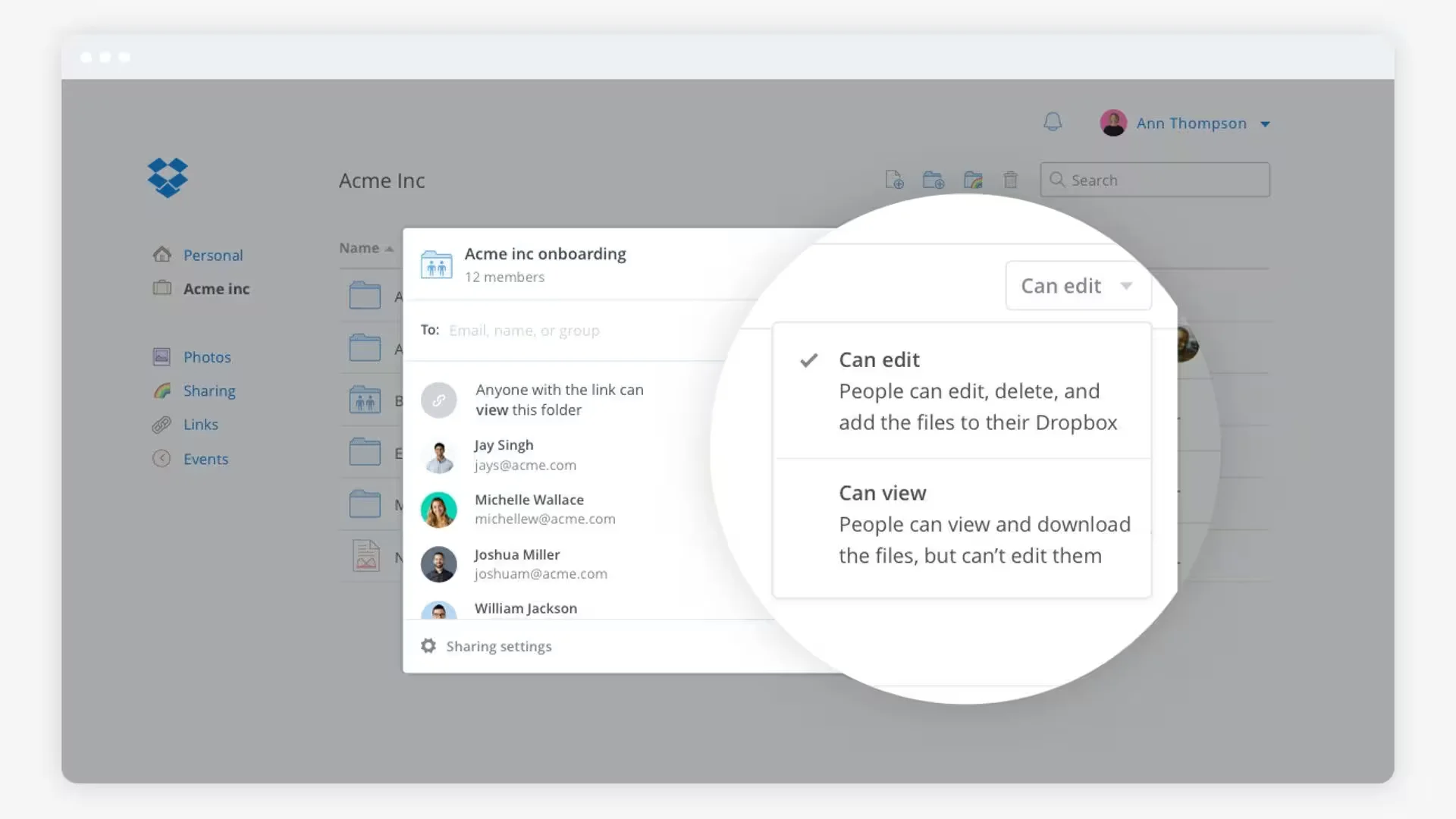1456x819 pixels.
Task: Open Events in the sidebar
Action: click(206, 460)
